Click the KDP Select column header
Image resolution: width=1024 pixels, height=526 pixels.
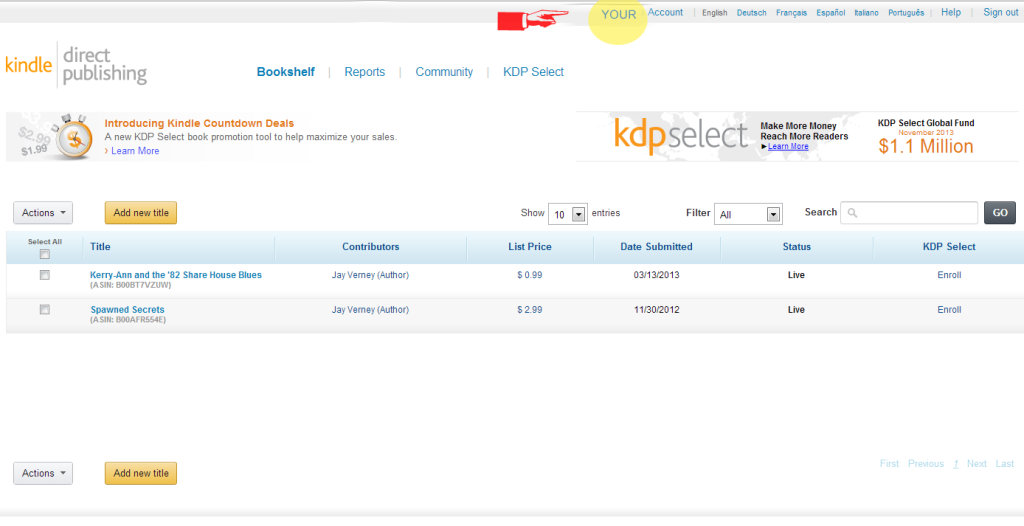(x=949, y=247)
